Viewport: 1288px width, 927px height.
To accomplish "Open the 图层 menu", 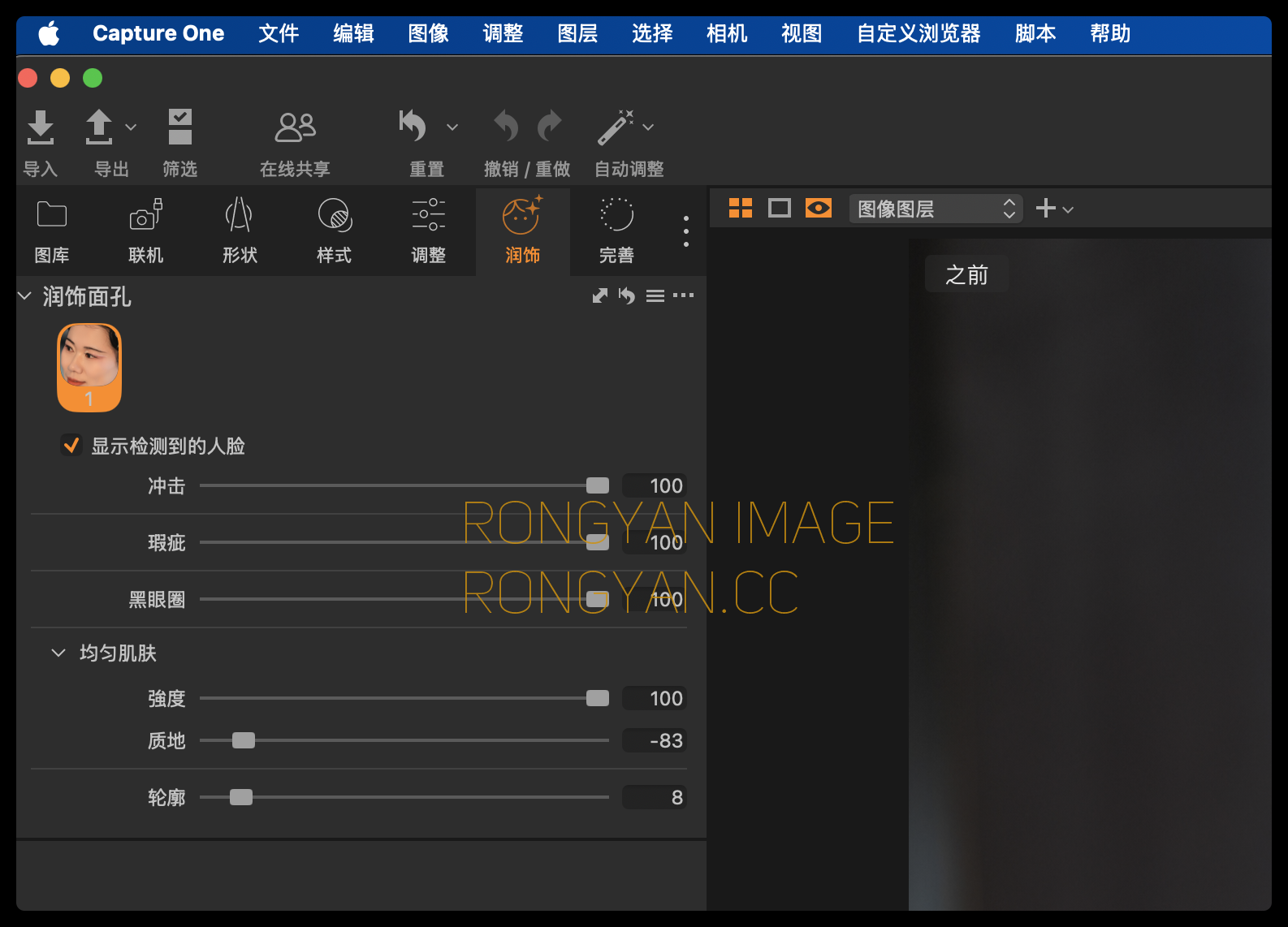I will (577, 33).
